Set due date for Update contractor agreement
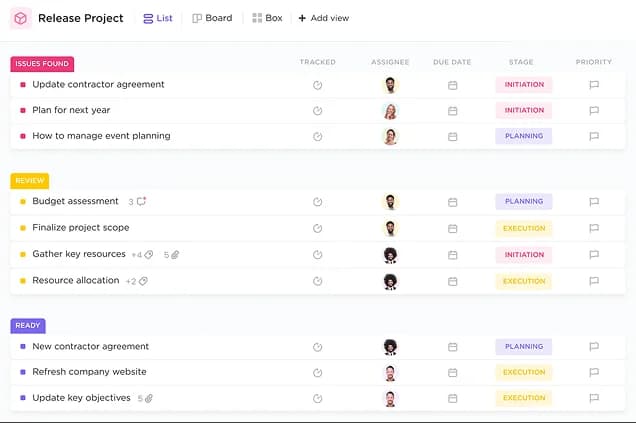Image resolution: width=636 pixels, height=423 pixels. click(x=453, y=85)
